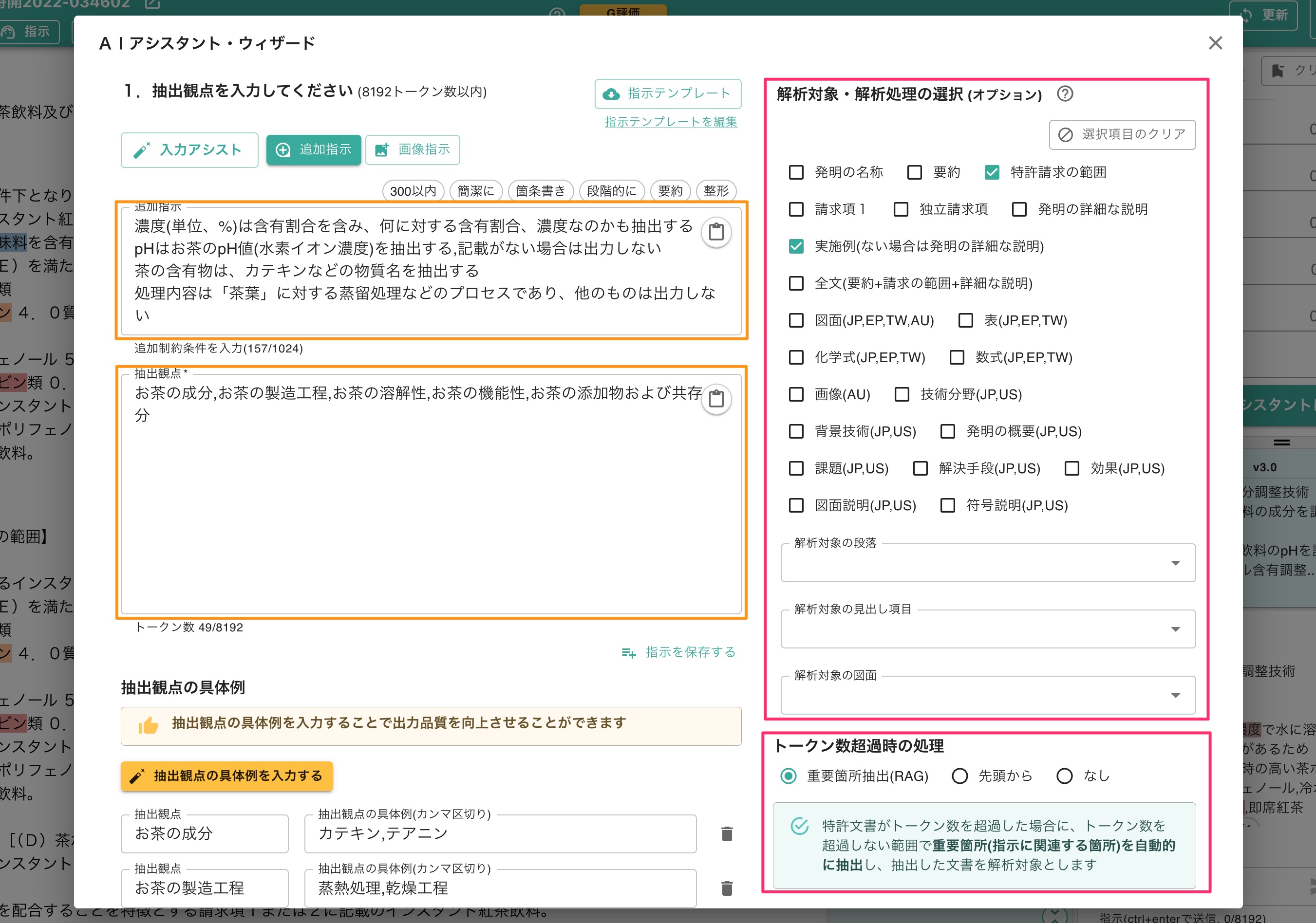Open the 解析対象の図面 dropdown
Screen dimensions: 1316x923
988,695
